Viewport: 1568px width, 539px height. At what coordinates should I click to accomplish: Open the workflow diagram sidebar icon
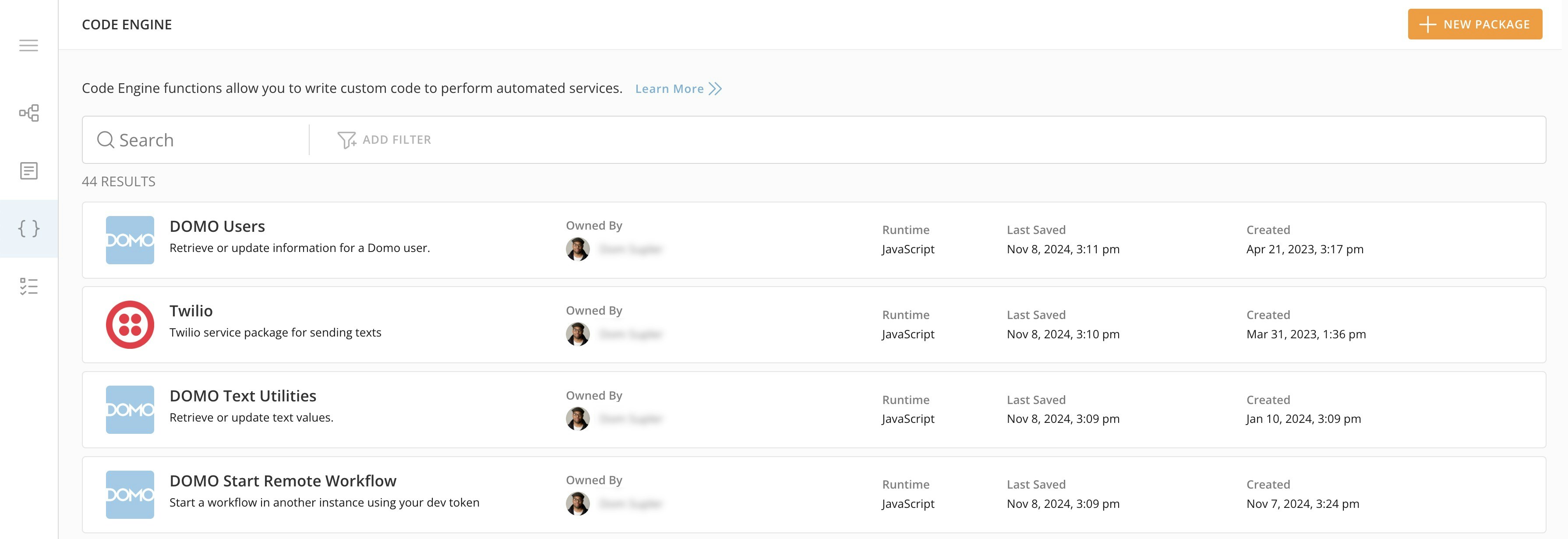tap(28, 113)
